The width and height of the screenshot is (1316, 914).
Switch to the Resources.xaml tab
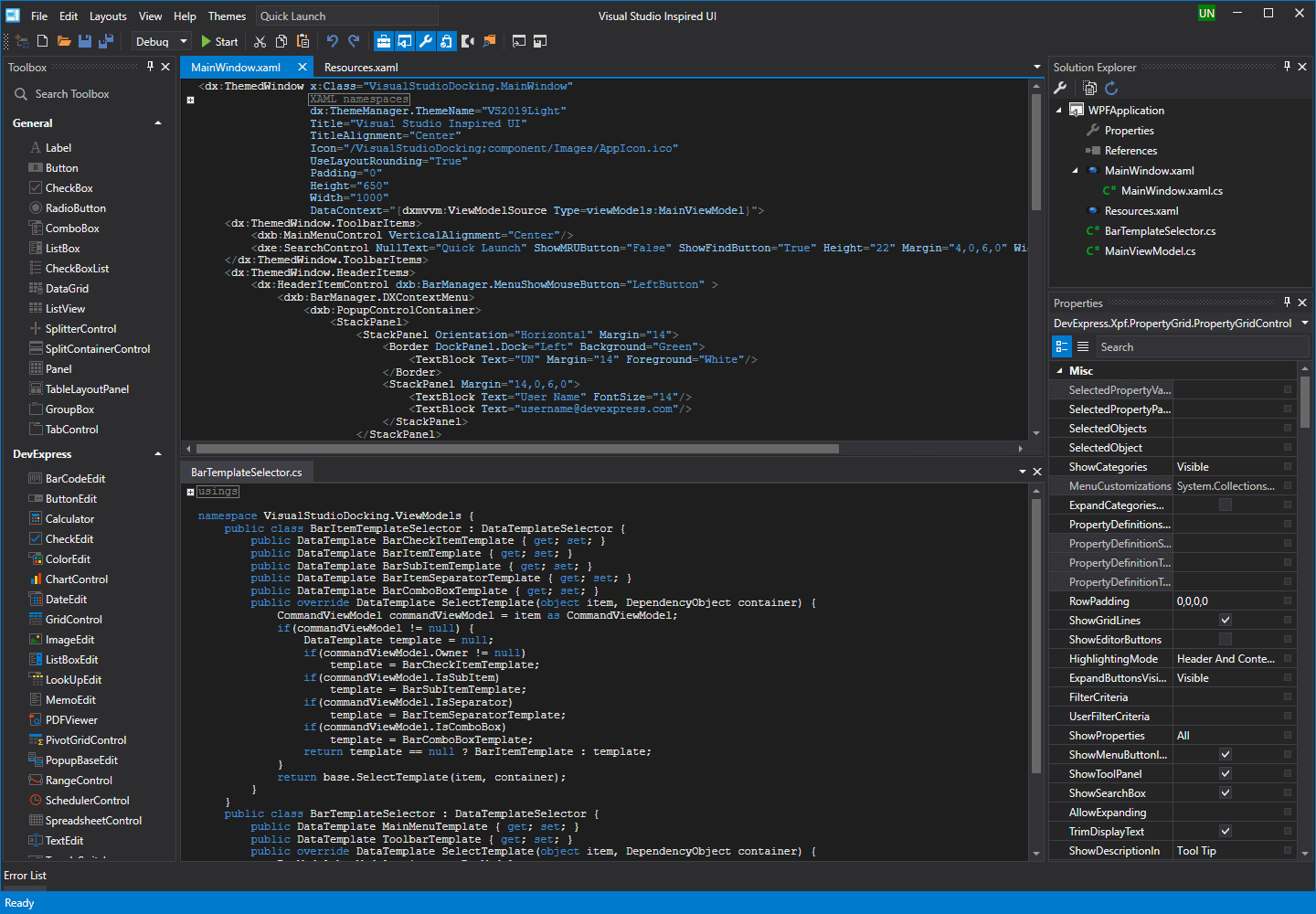click(x=361, y=67)
